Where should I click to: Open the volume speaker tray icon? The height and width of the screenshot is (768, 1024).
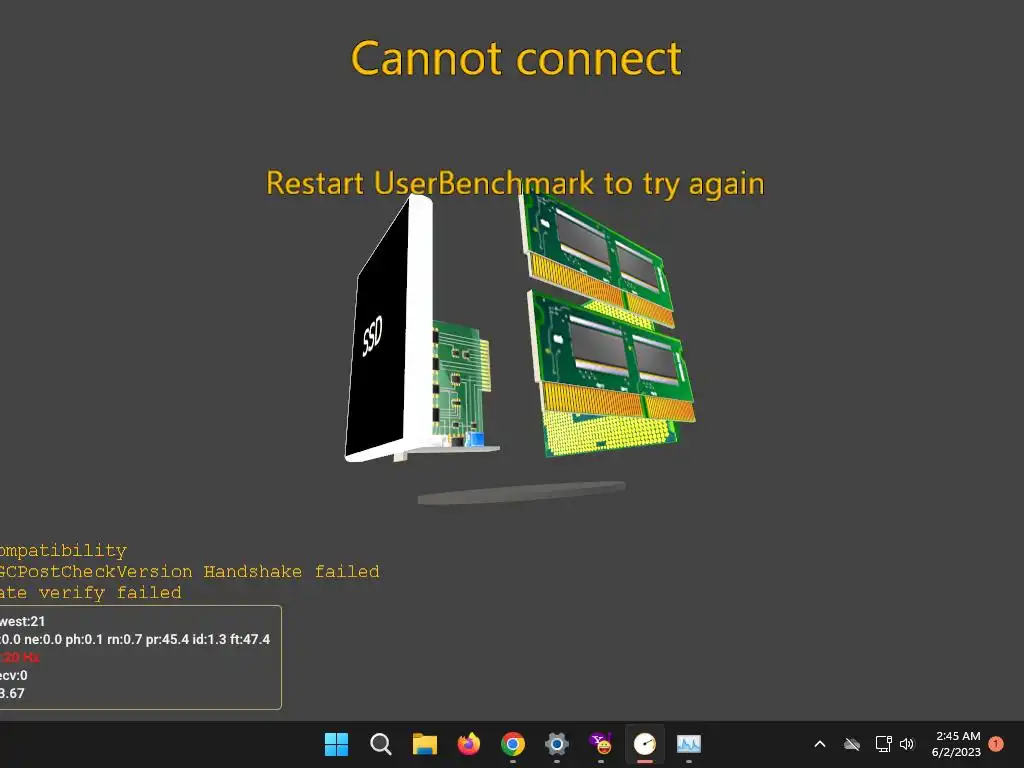(907, 744)
